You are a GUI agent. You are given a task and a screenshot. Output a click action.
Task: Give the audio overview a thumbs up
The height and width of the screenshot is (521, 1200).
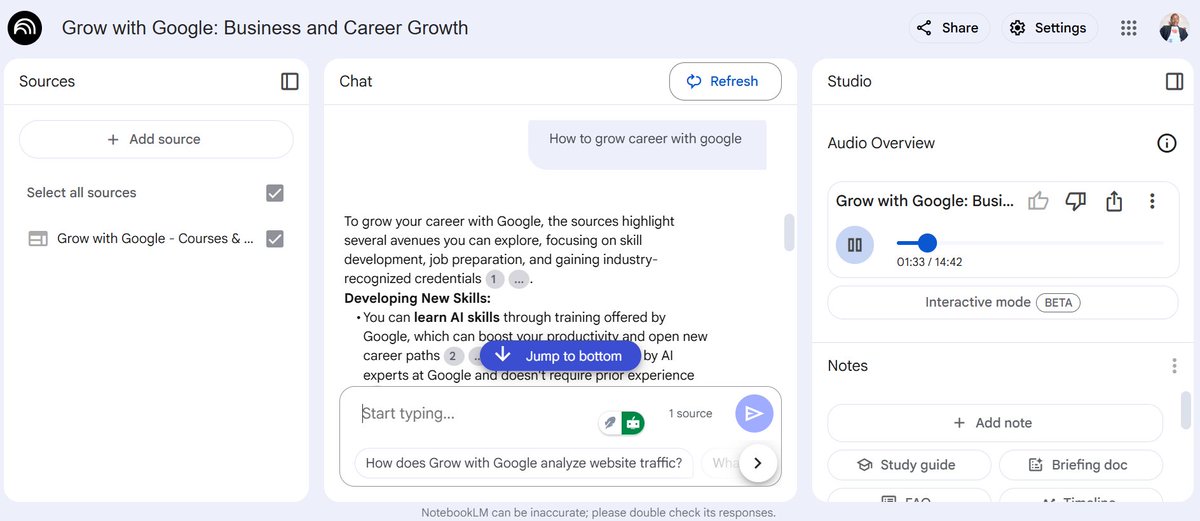click(1038, 201)
